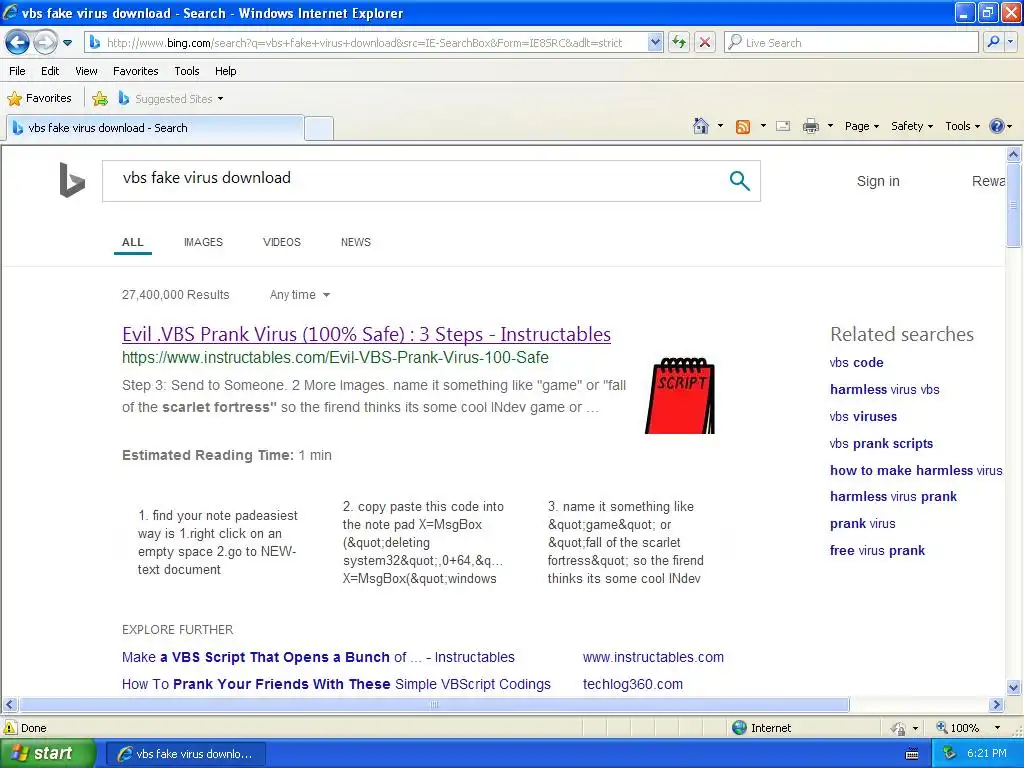
Task: Click the Read Mail envelope icon
Action: [x=783, y=126]
